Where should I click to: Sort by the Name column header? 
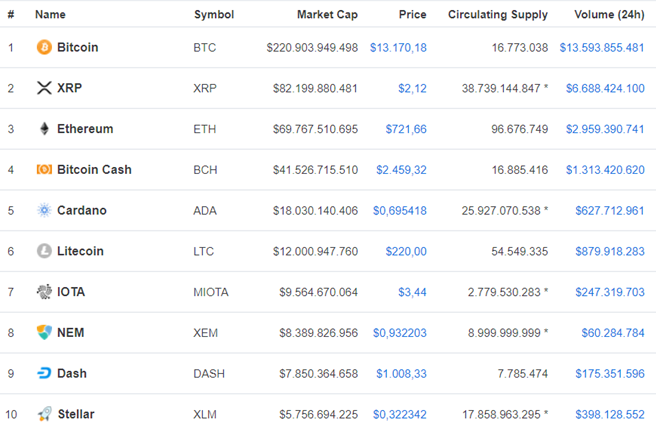(x=50, y=15)
